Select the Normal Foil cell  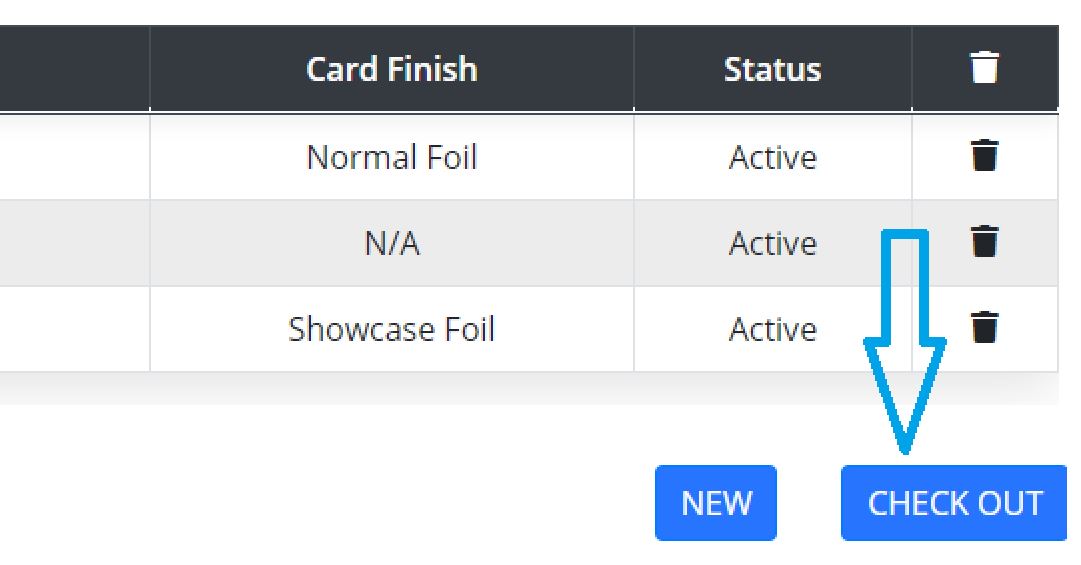pos(392,157)
